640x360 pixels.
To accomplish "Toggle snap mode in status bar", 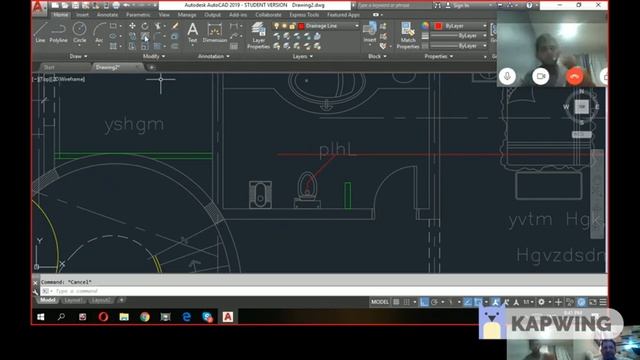I will 407,302.
